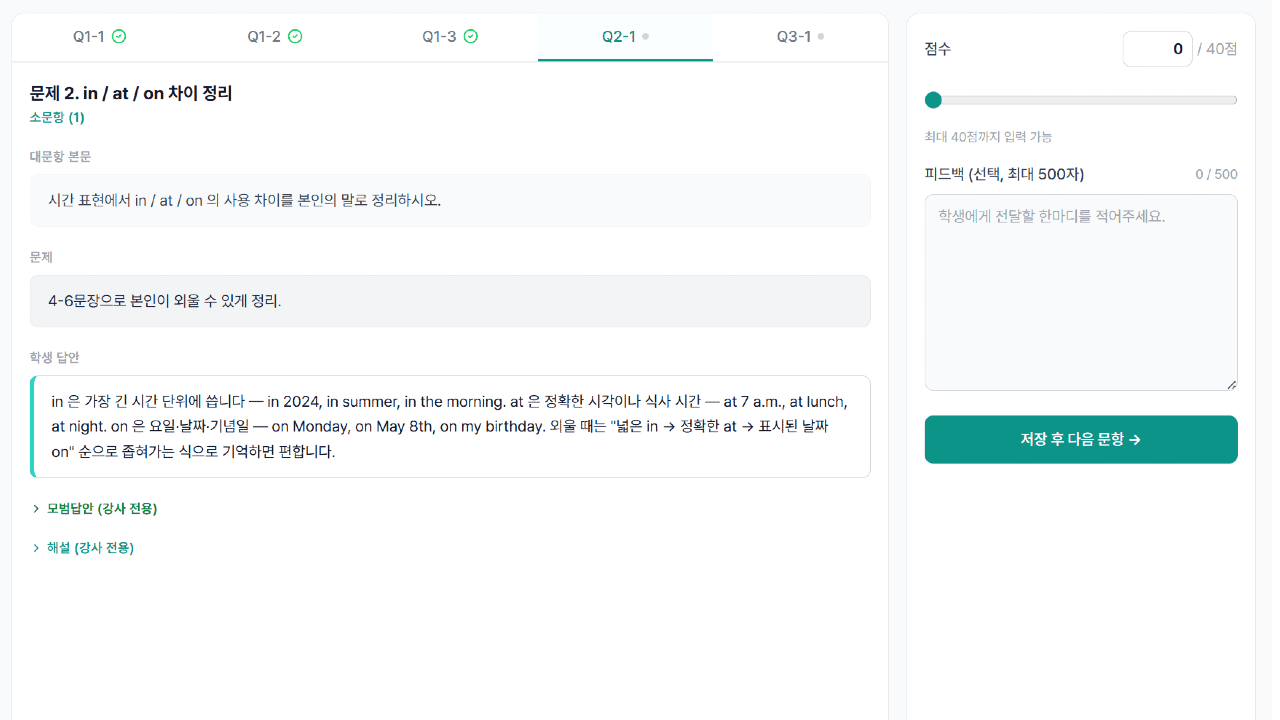Click the 대문항 본문 text box

coord(450,201)
